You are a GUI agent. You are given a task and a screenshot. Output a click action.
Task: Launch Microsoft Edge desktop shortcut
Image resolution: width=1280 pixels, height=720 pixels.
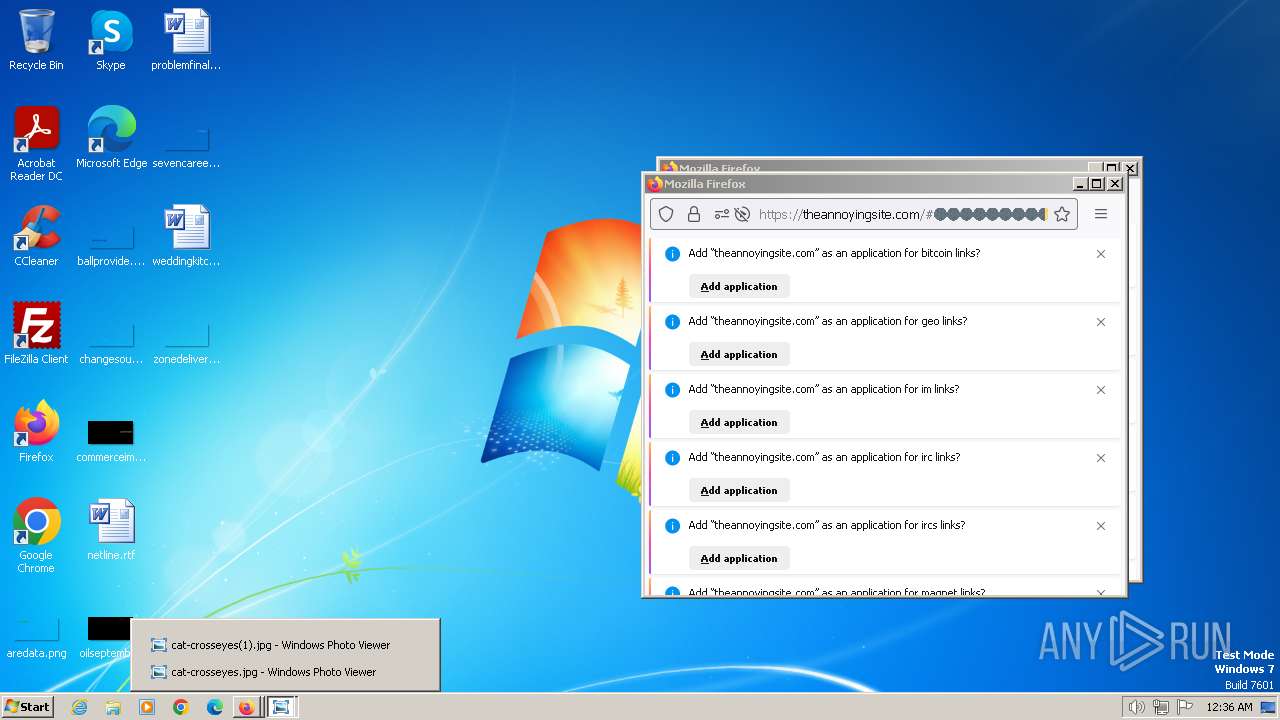pos(111,138)
